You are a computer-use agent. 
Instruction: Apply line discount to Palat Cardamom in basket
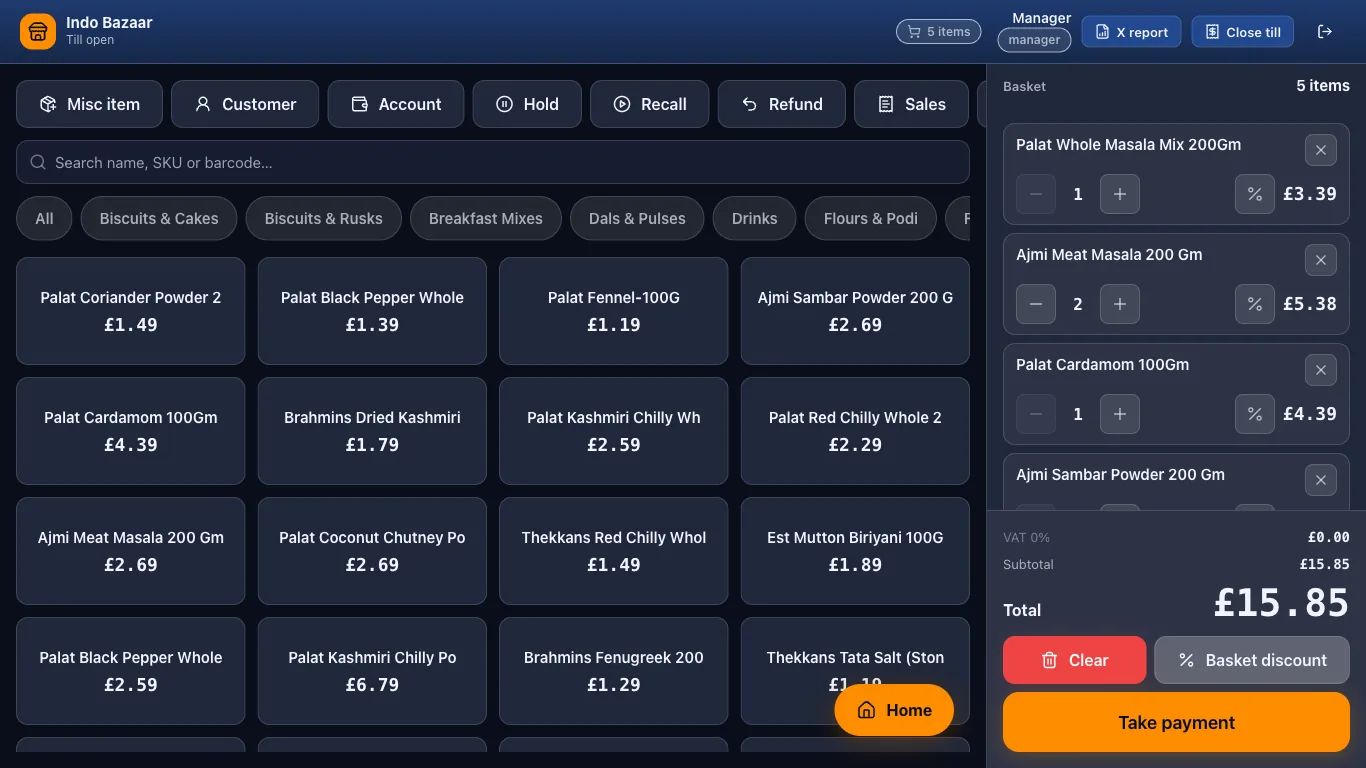1255,414
